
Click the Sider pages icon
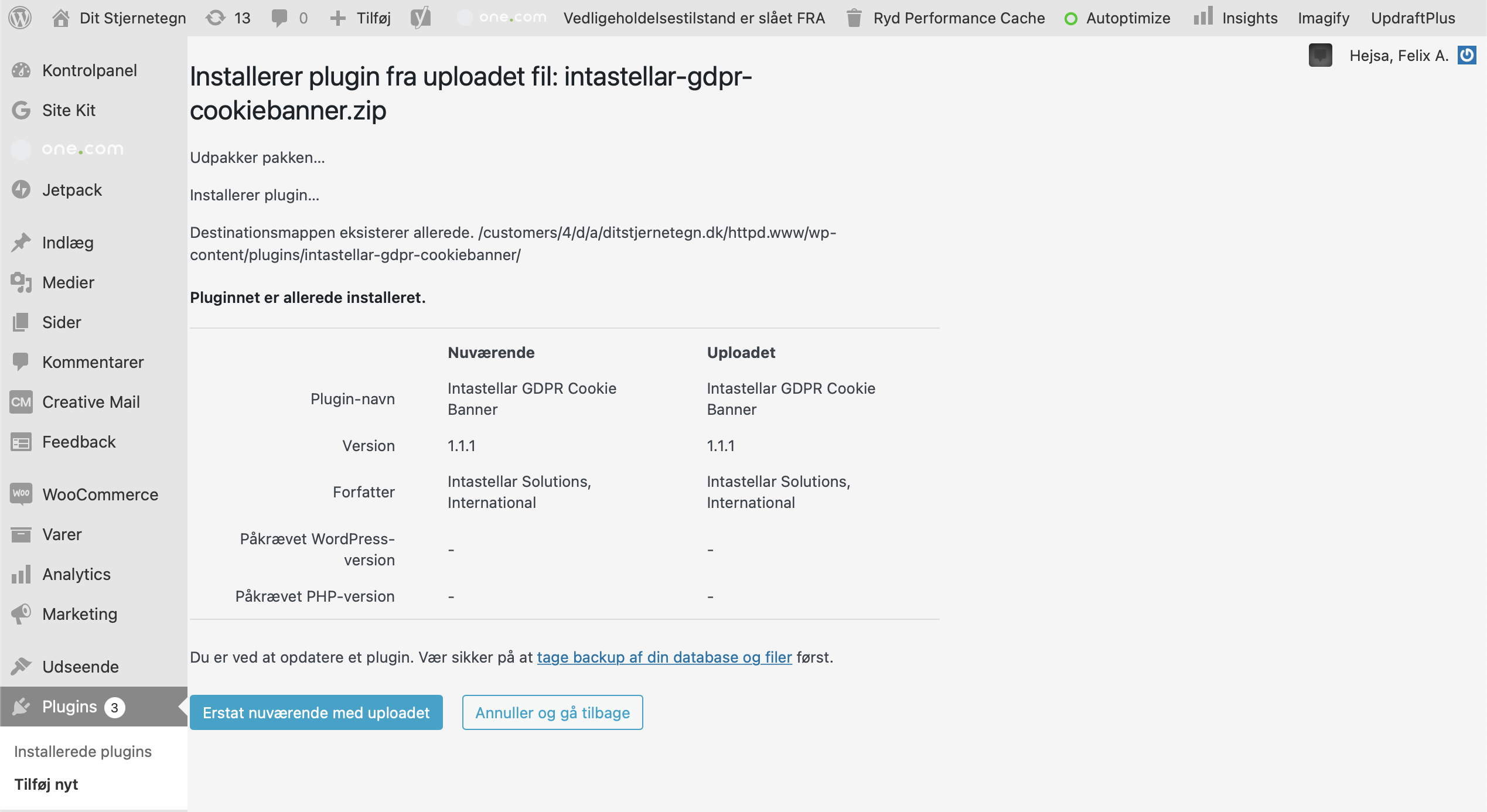coord(21,322)
